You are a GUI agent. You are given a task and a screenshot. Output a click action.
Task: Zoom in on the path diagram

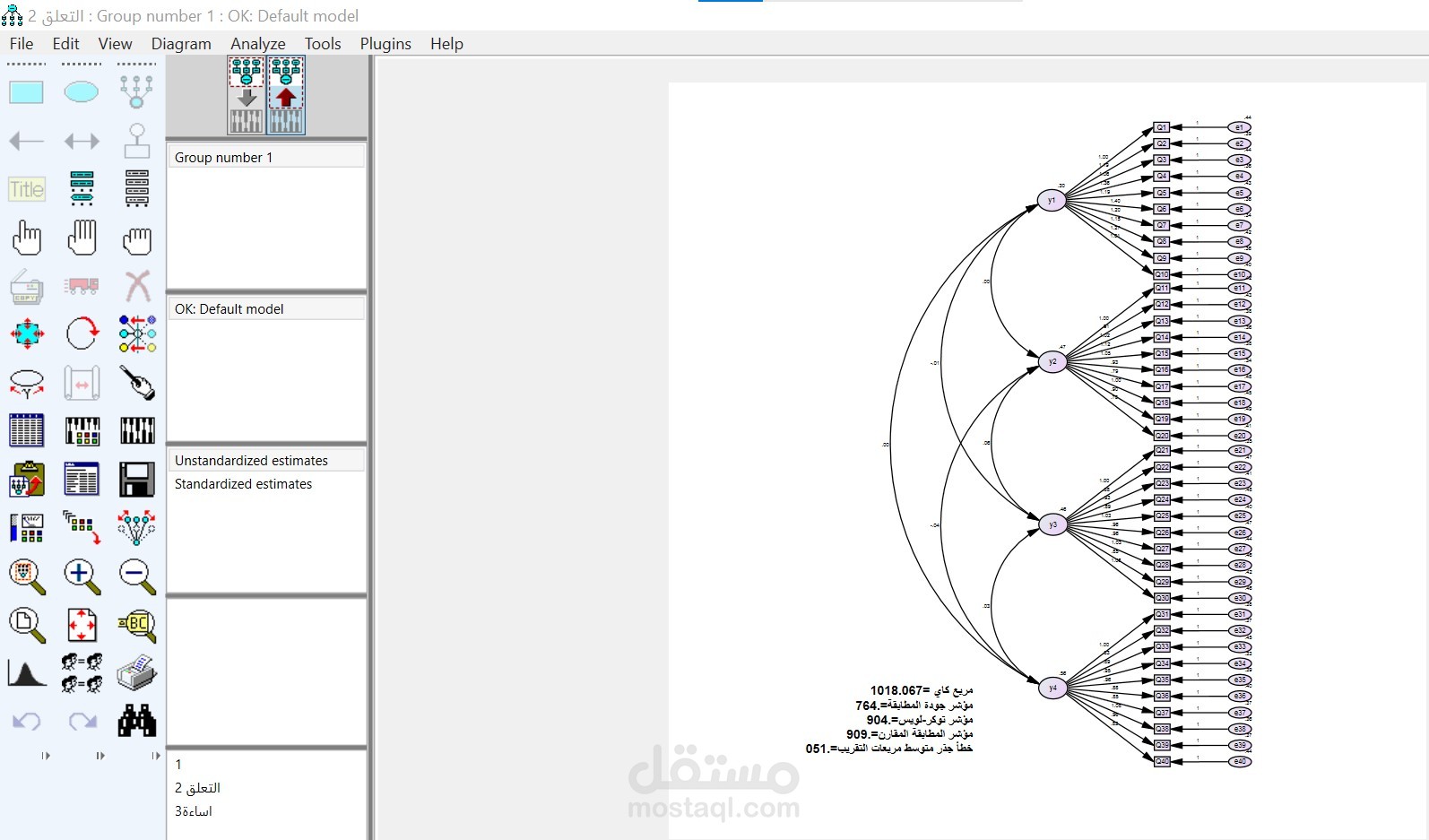(82, 576)
